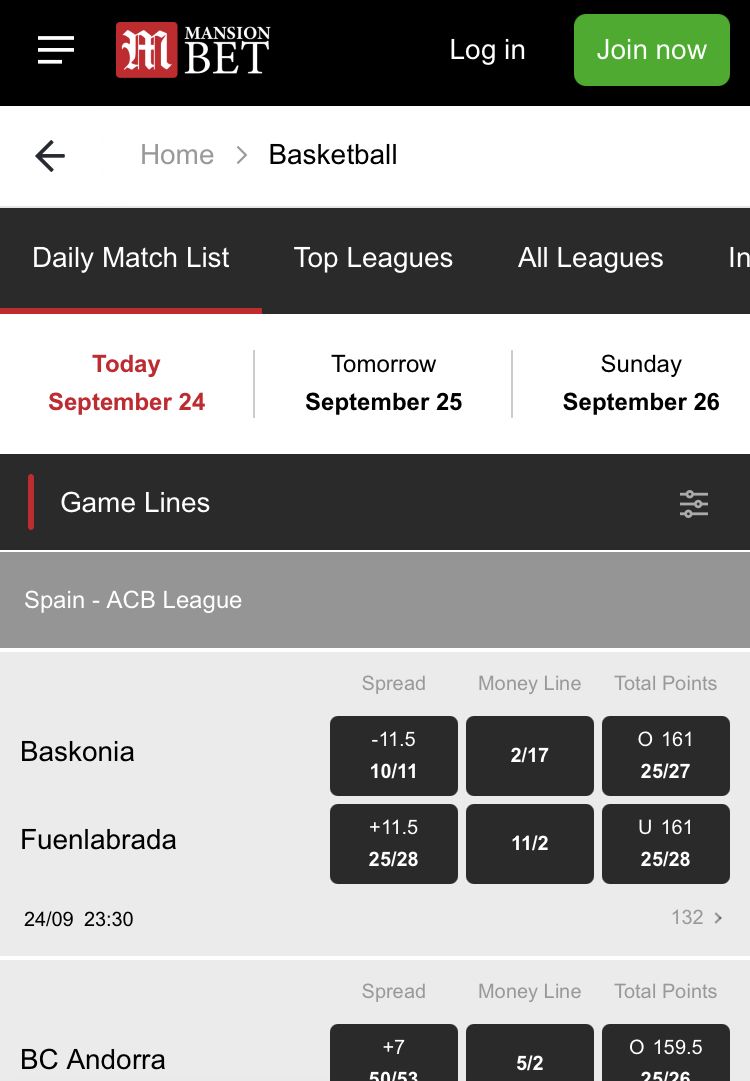Pick Over 161 total points 25/27
The width and height of the screenshot is (750, 1081).
tap(665, 756)
